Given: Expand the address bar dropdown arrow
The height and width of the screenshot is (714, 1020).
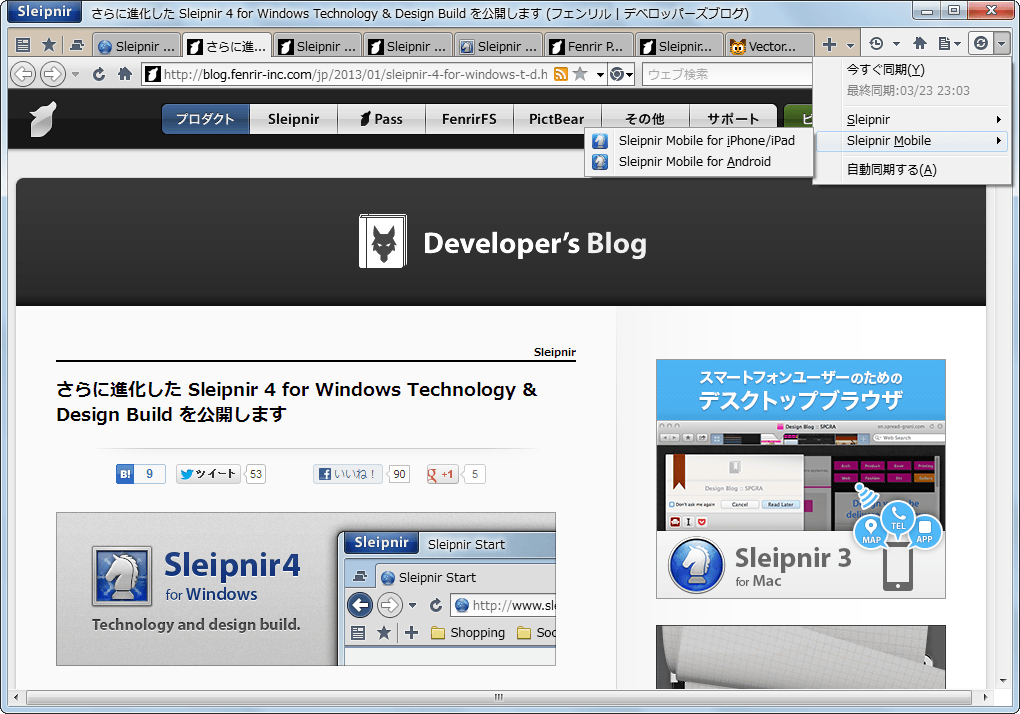Looking at the screenshot, I should (600, 75).
